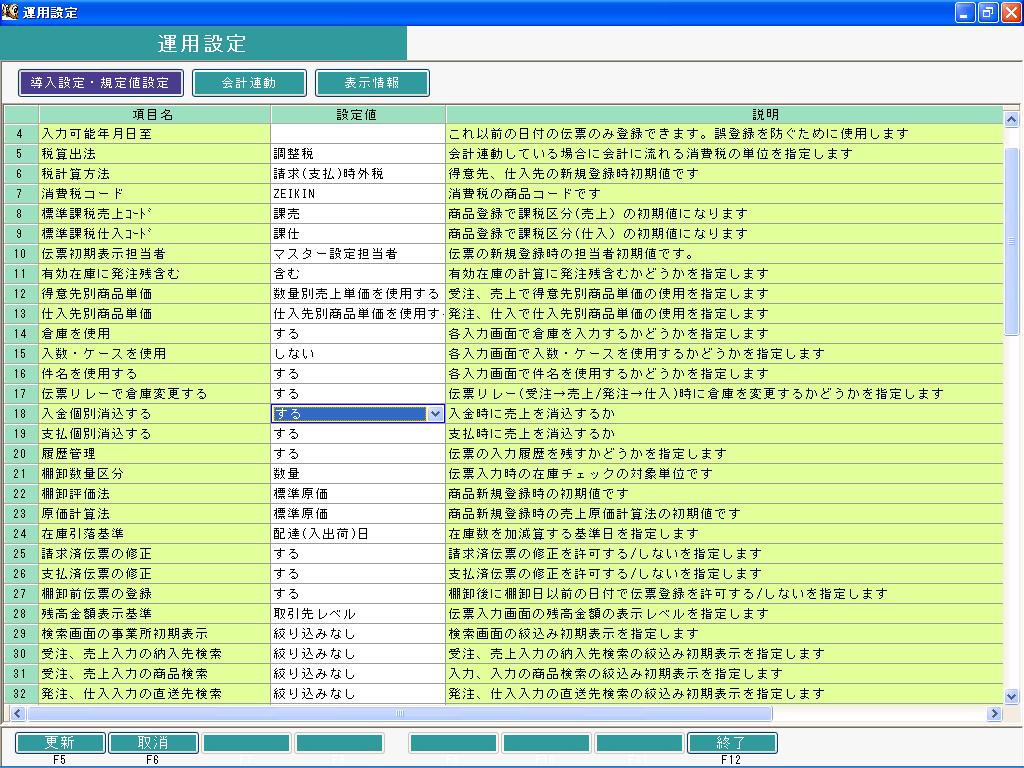Click the マスター設定担当者 value cell

click(x=358, y=254)
